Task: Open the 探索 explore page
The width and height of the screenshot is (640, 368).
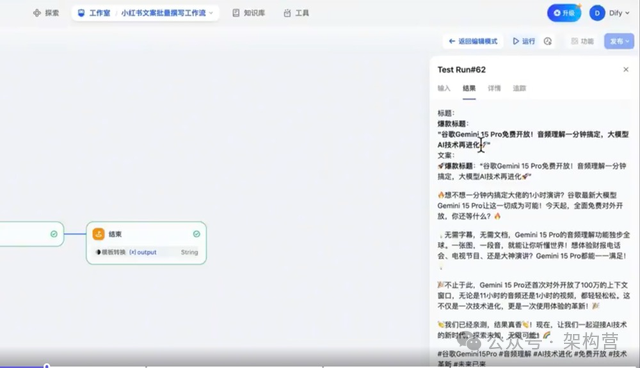Action: click(46, 13)
